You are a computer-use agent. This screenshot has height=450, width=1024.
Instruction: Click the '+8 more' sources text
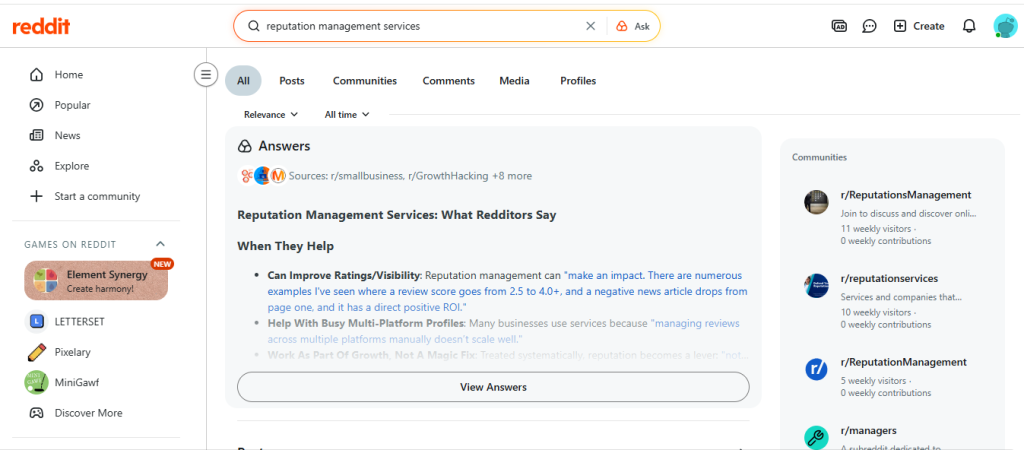pyautogui.click(x=512, y=176)
